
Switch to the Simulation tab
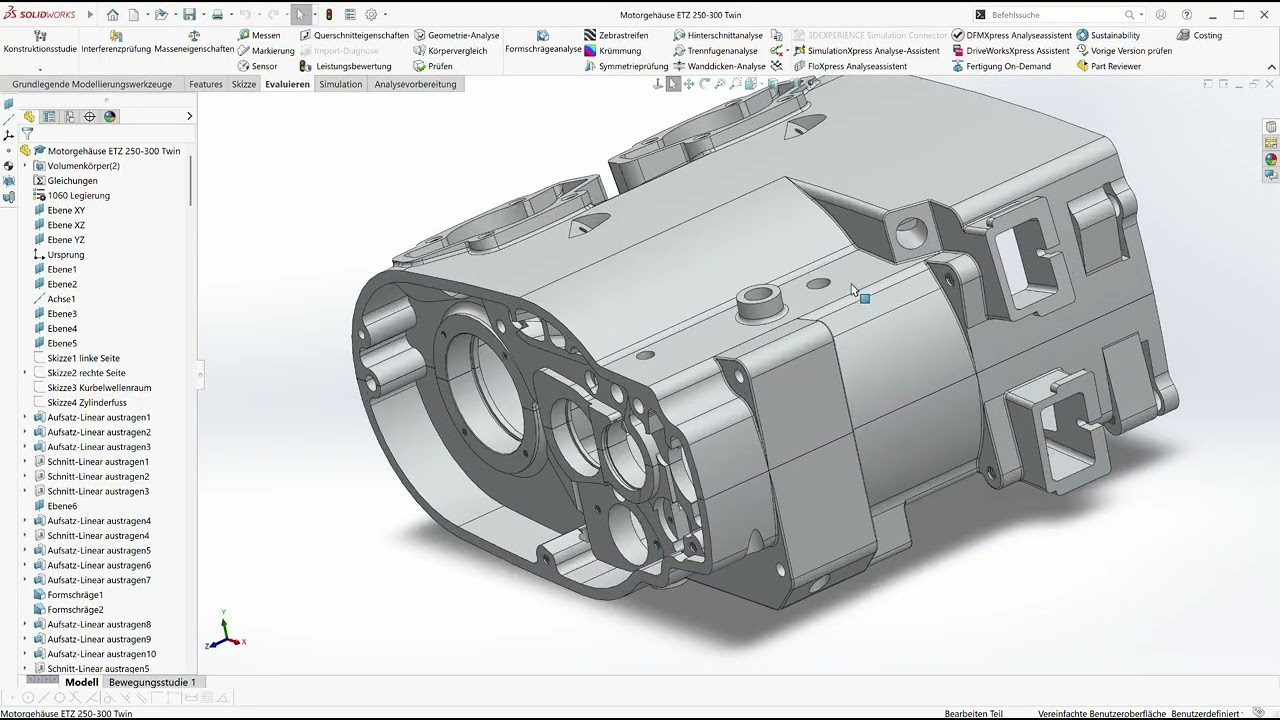[x=341, y=84]
